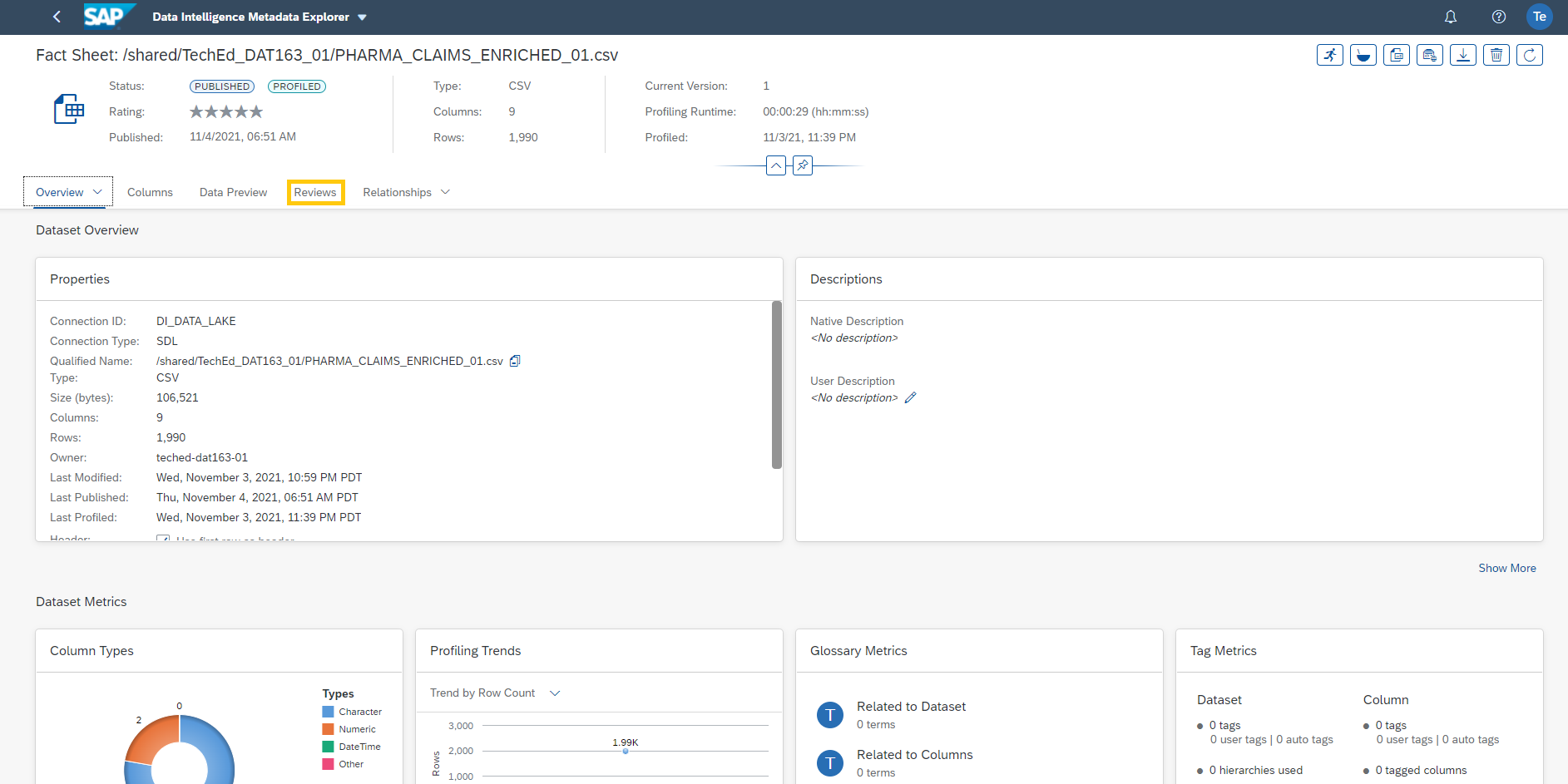1568x784 pixels.
Task: Click the Connection Type value SDL
Action: coord(167,341)
